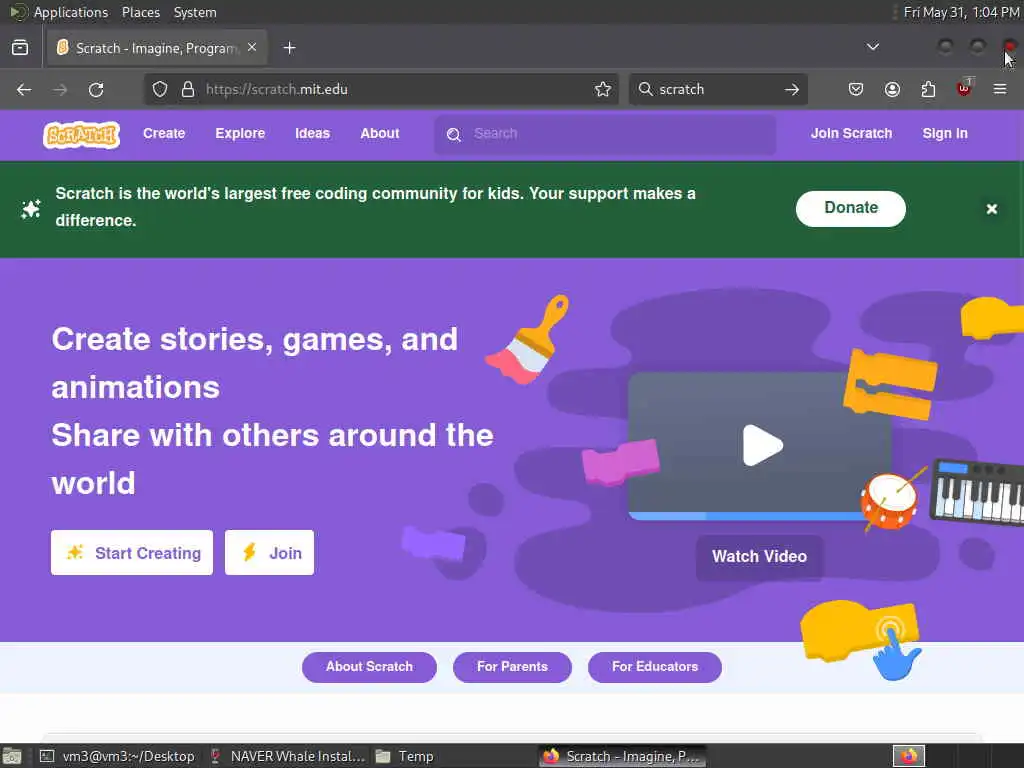Image resolution: width=1024 pixels, height=768 pixels.
Task: Click the browser search box containing scratch
Action: 718,89
